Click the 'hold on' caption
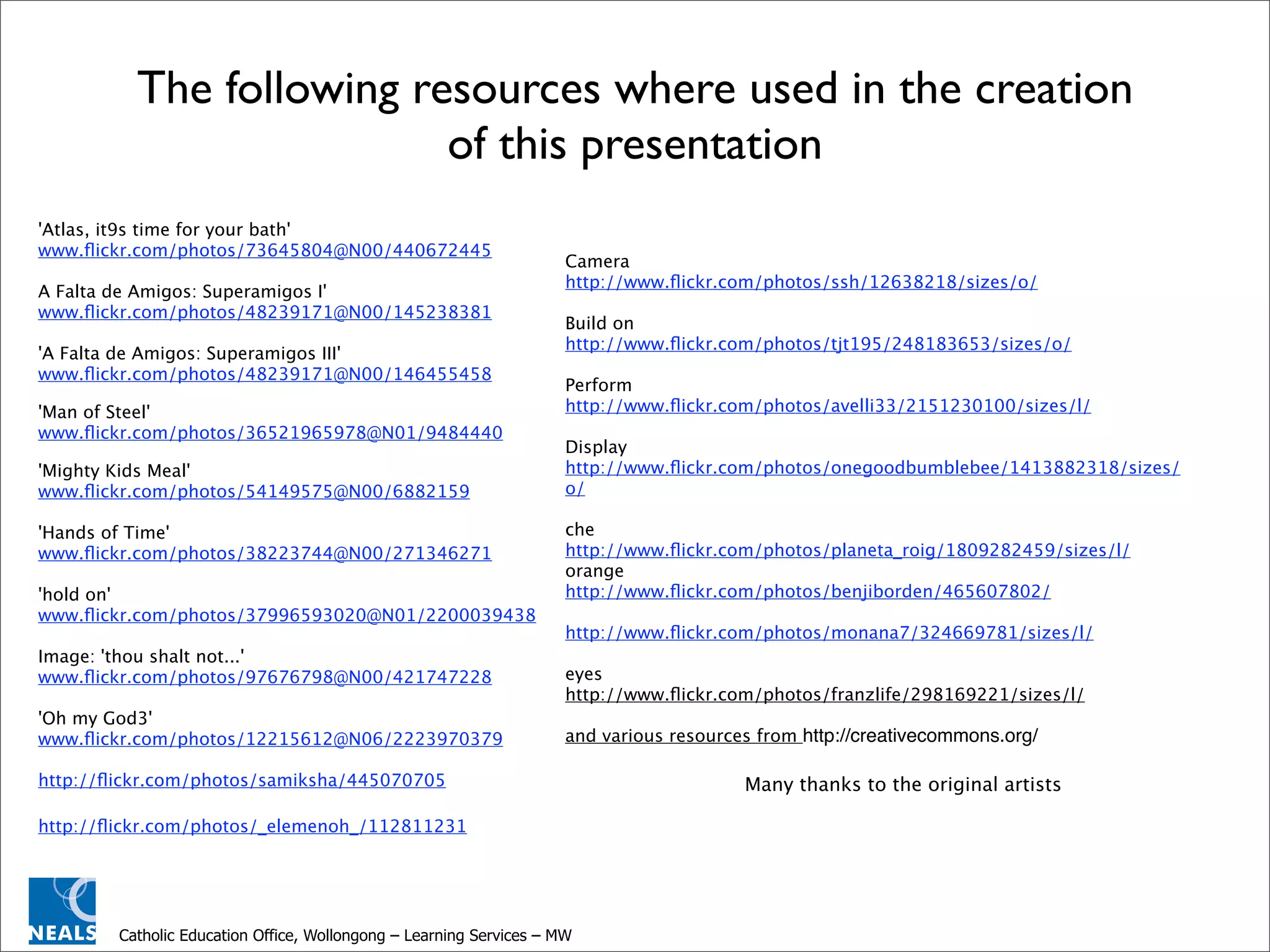This screenshot has height=952, width=1270. click(x=74, y=595)
